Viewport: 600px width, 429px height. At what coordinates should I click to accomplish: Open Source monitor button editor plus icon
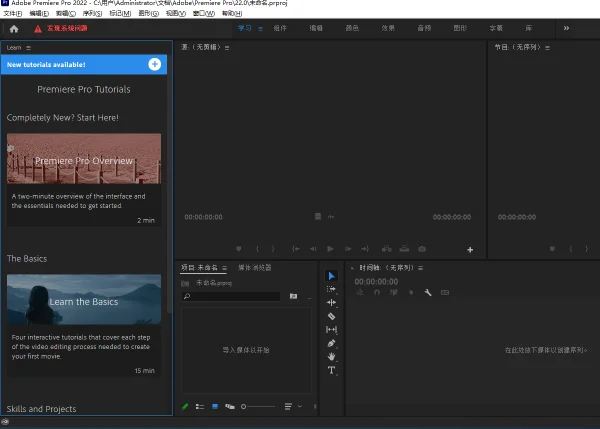pyautogui.click(x=470, y=250)
